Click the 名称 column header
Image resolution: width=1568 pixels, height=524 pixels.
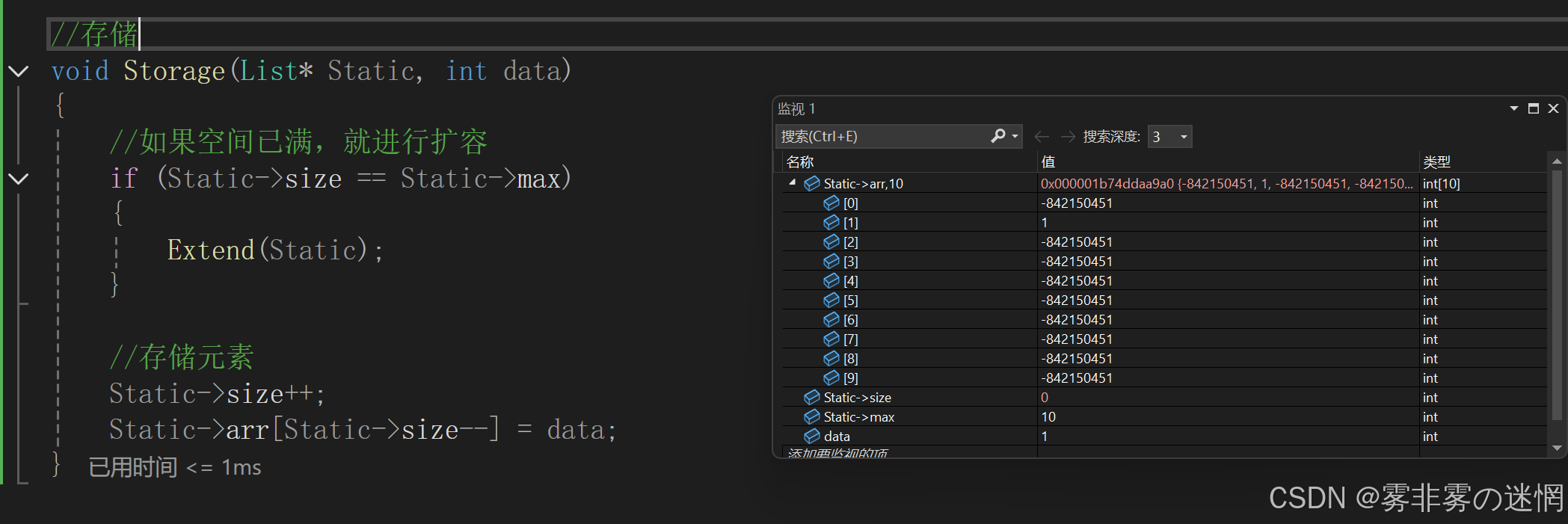click(800, 162)
